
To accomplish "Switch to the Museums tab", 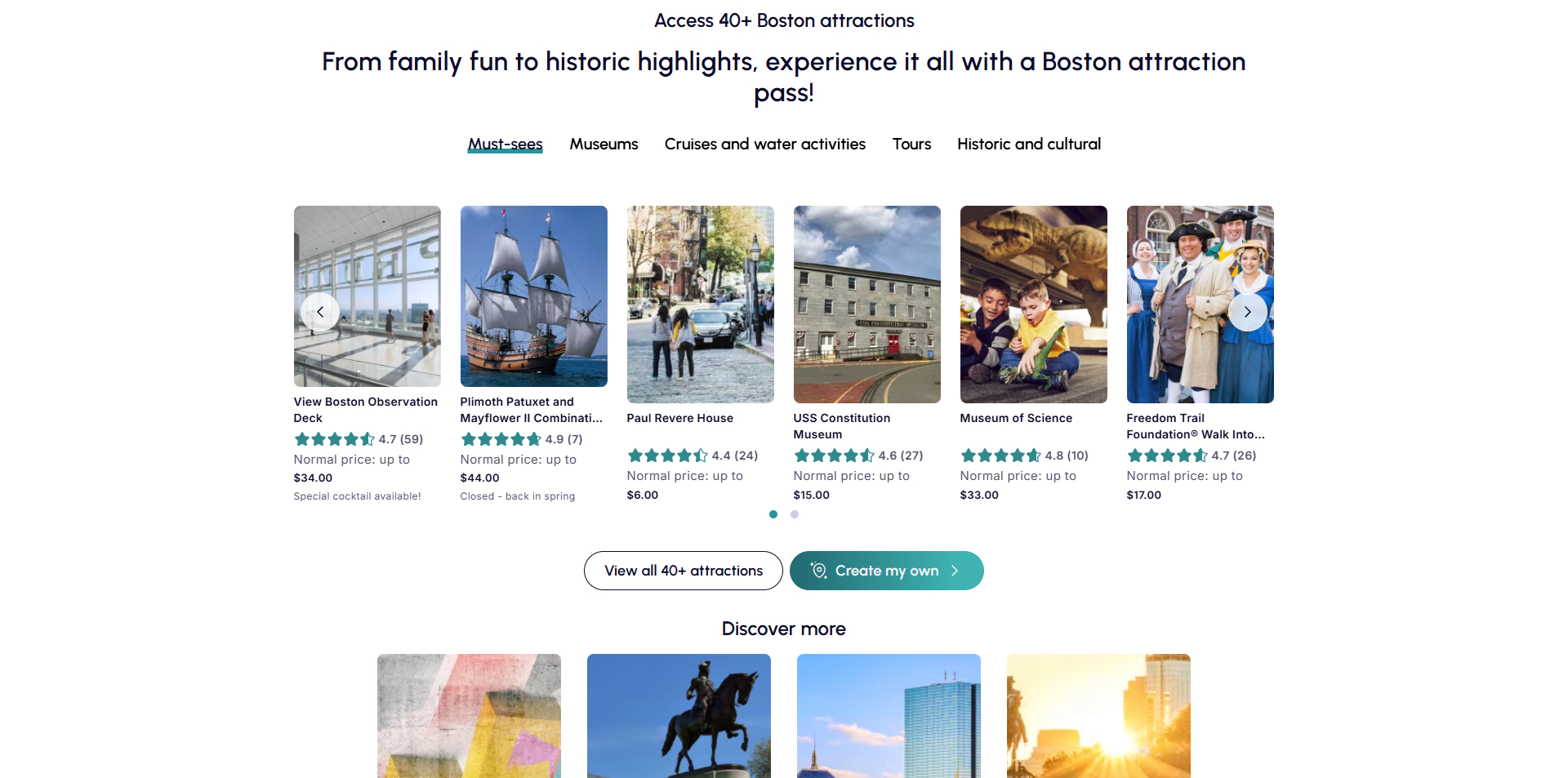I will click(604, 144).
